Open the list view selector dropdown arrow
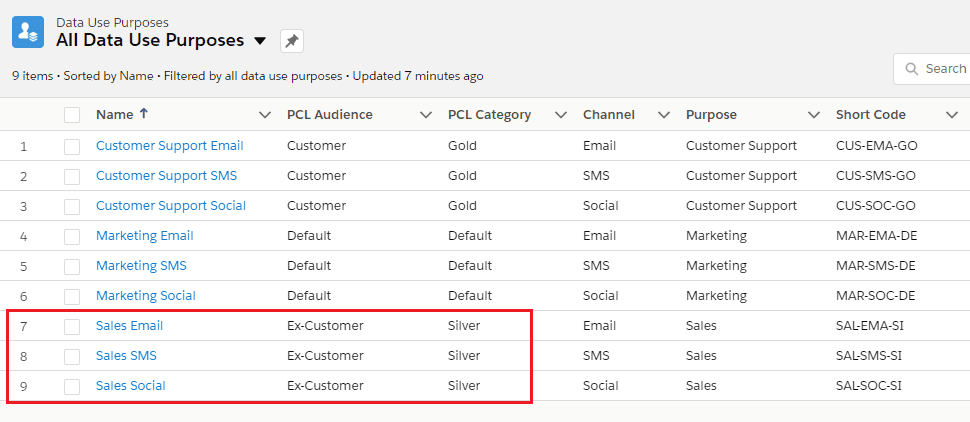The width and height of the screenshot is (970, 422). coord(260,41)
